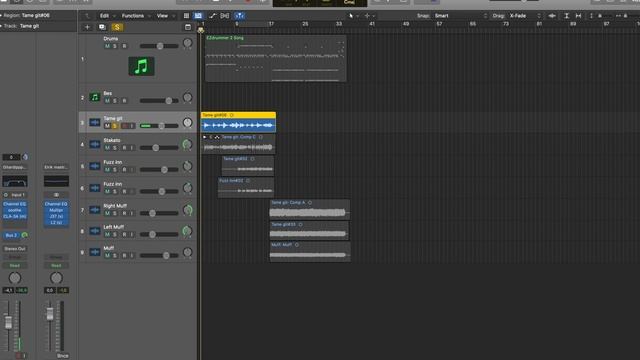
Task: Adjust the Drums track volume slider
Action: [x=160, y=46]
